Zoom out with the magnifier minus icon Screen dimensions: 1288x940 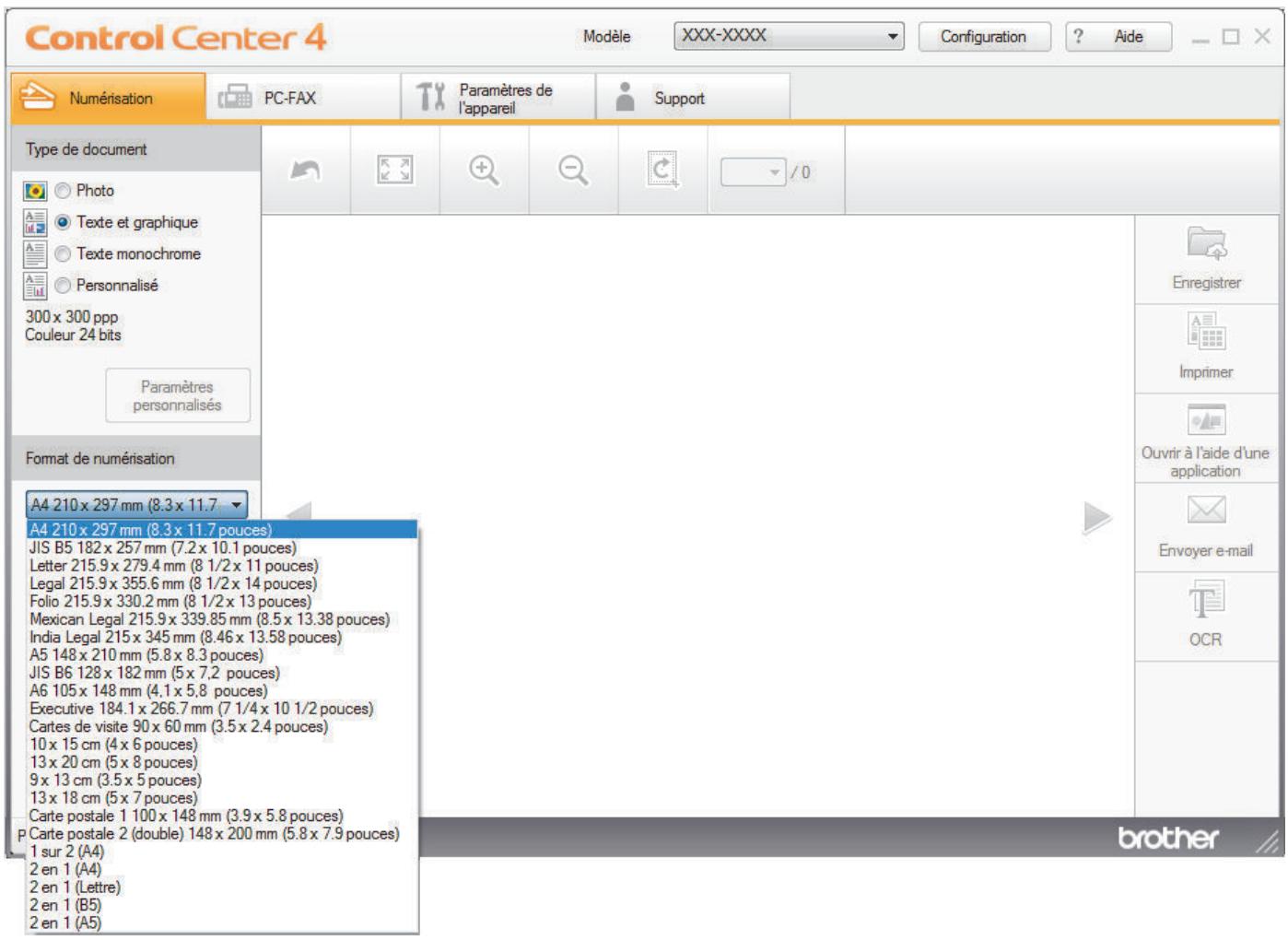point(573,170)
